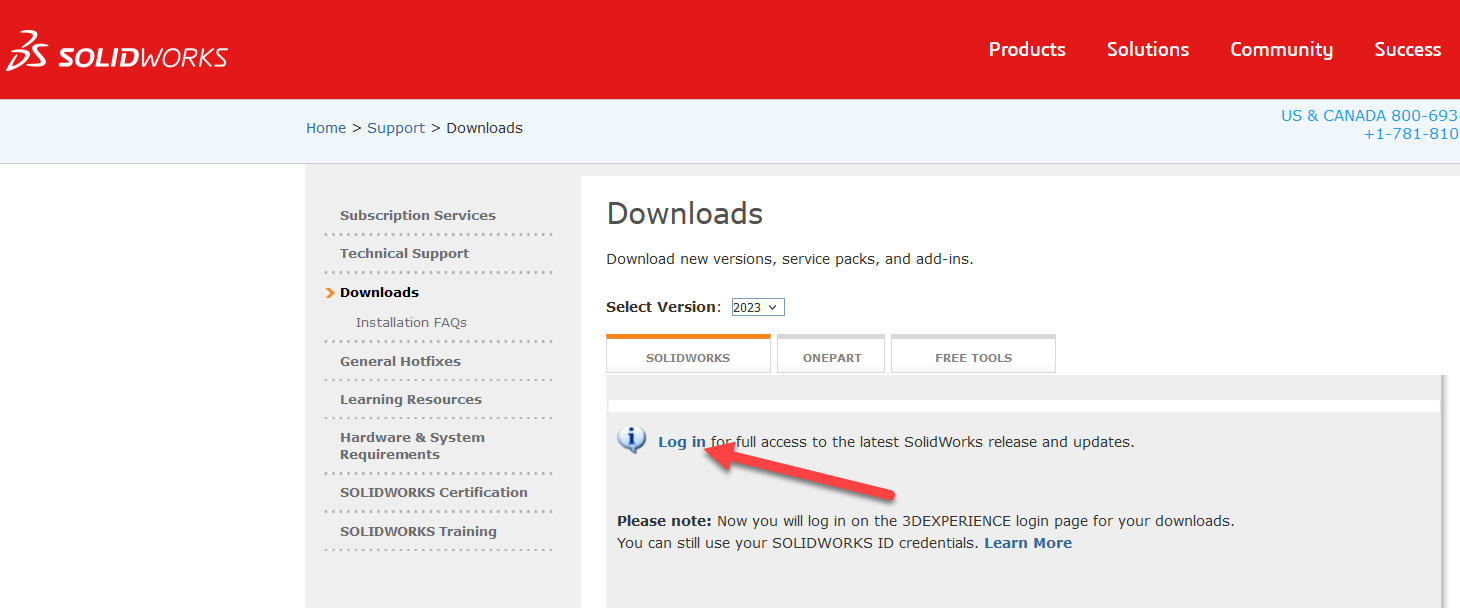Select Downloads in the sidebar
This screenshot has height=608, width=1460.
click(379, 292)
